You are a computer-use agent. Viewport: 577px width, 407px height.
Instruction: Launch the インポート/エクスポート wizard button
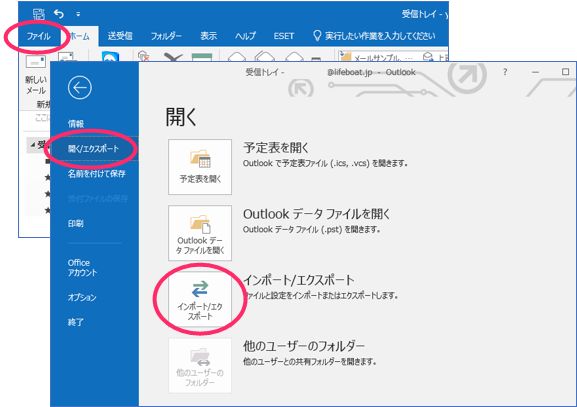tap(200, 299)
